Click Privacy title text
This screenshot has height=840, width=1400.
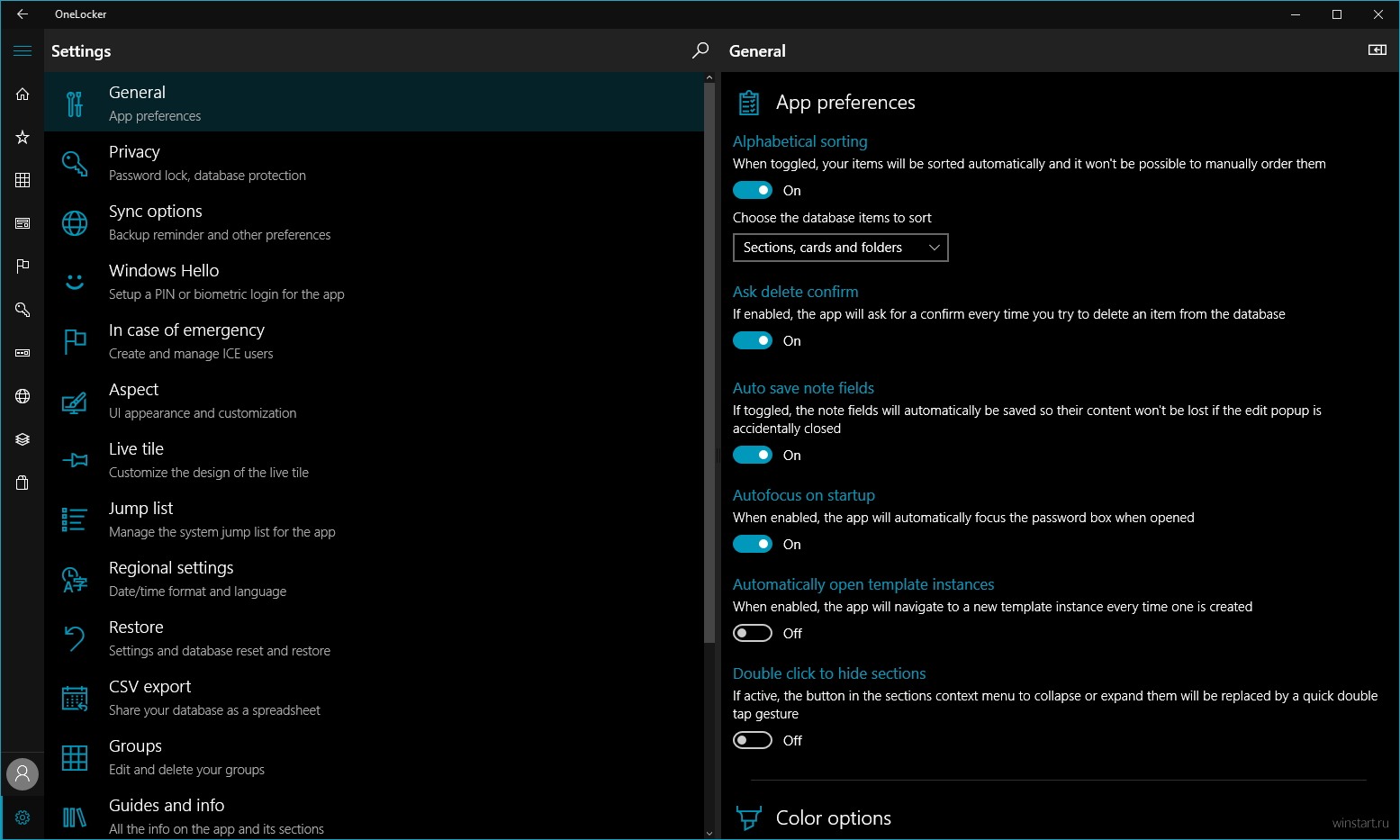pyautogui.click(x=134, y=151)
